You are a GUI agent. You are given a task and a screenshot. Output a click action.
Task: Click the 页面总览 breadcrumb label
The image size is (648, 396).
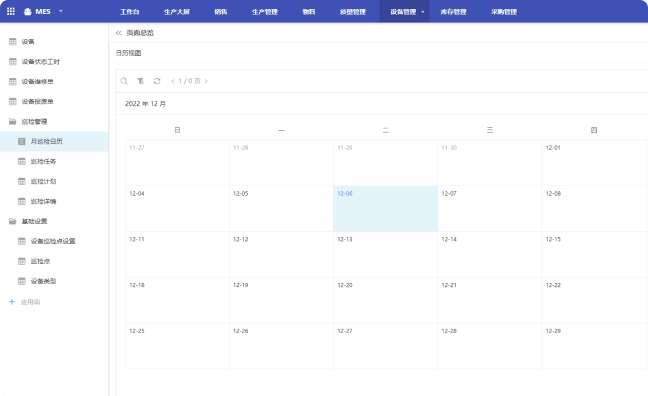click(x=140, y=33)
